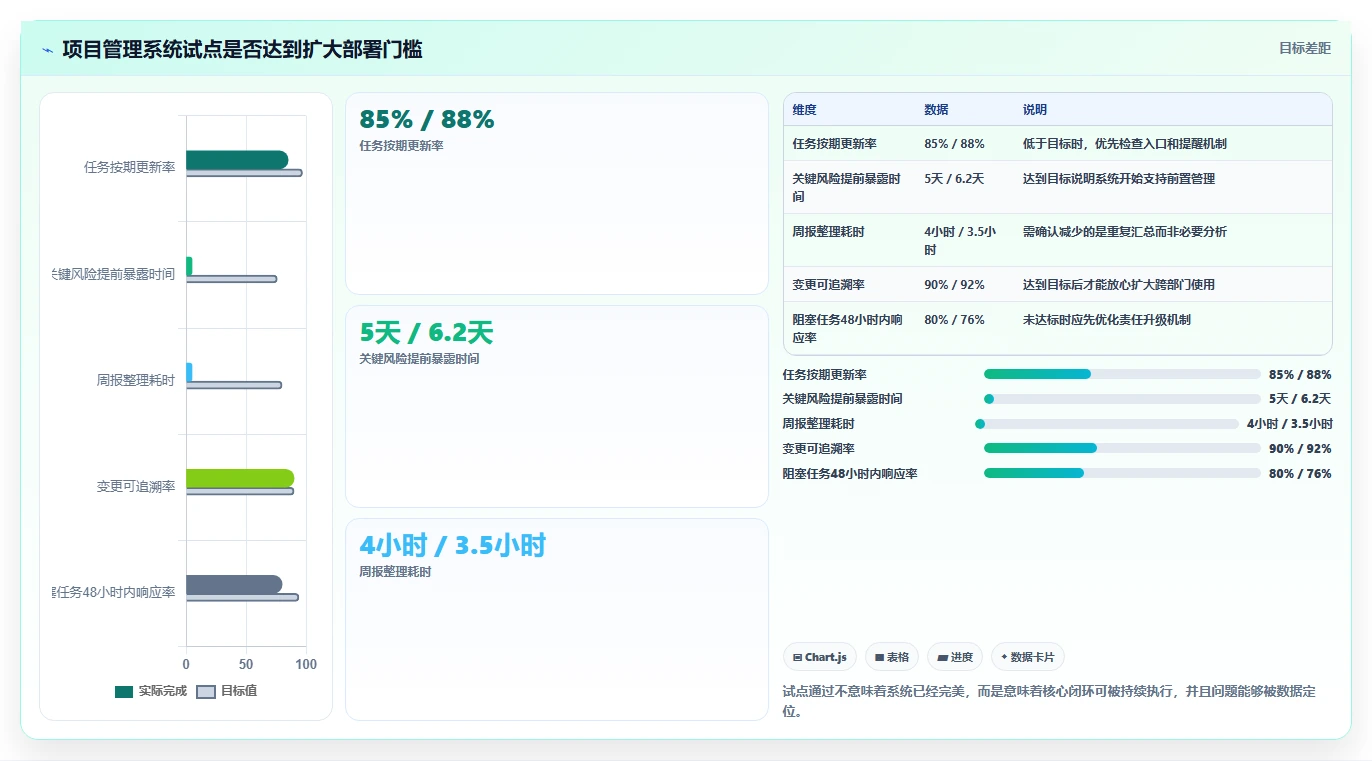This screenshot has width=1372, height=761.
Task: Select the 周报整理耗时 table row cell
Action: (x=849, y=240)
